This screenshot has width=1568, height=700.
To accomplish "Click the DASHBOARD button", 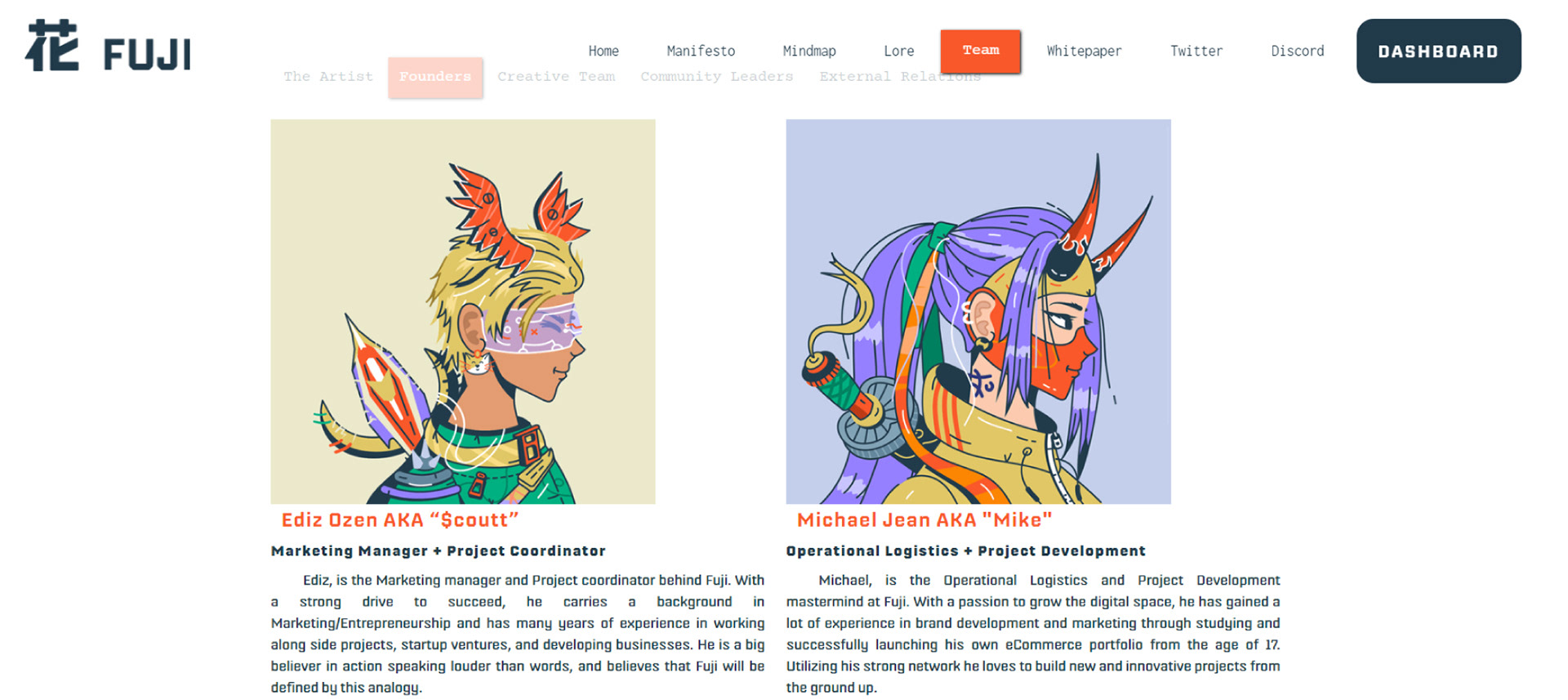I will (1438, 51).
